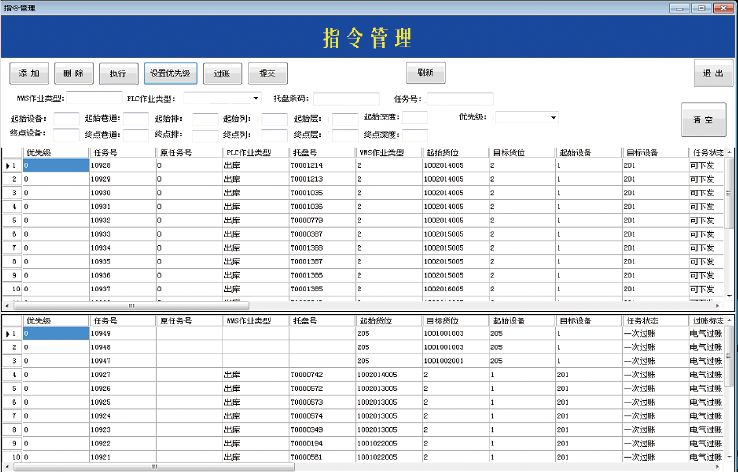Click 可下发 status in task 10928 row
The height and width of the screenshot is (473, 738).
tap(707, 165)
